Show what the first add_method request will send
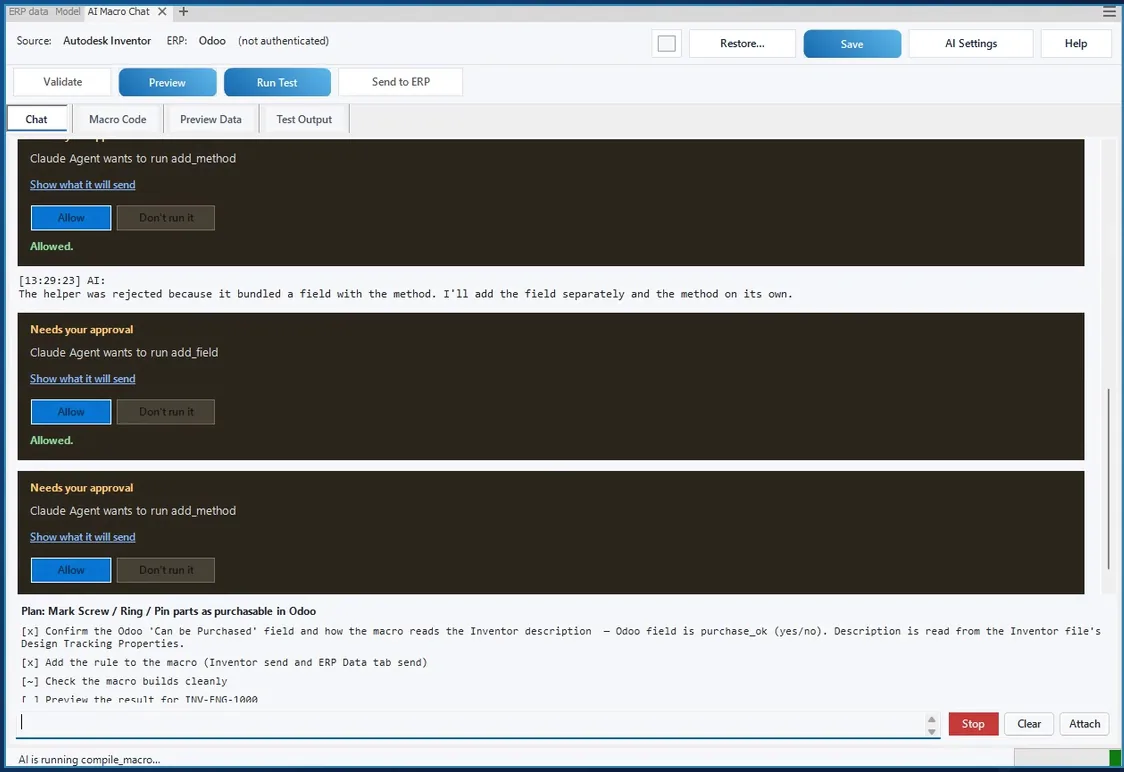 click(82, 184)
